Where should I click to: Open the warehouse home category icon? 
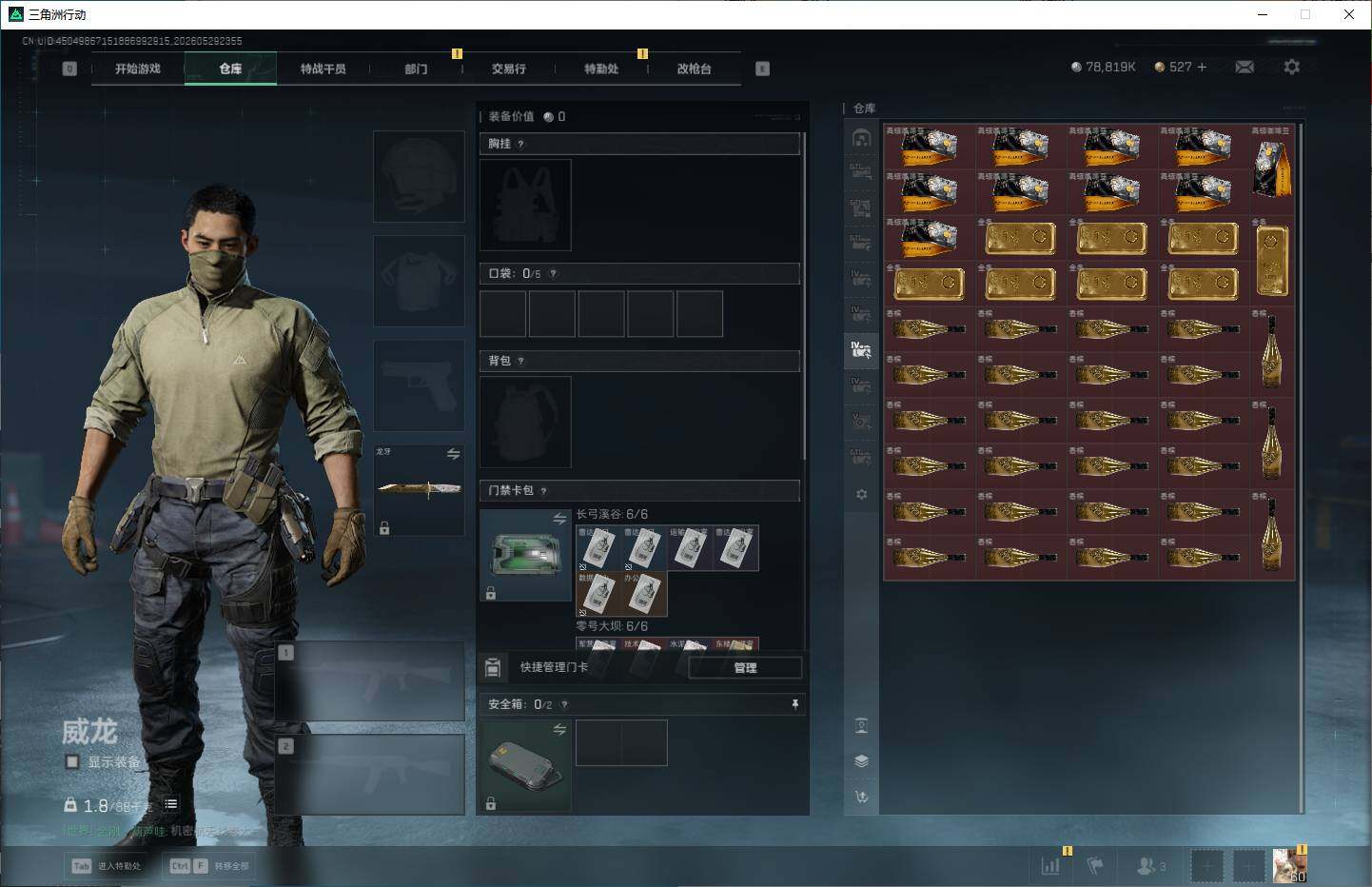[861, 139]
